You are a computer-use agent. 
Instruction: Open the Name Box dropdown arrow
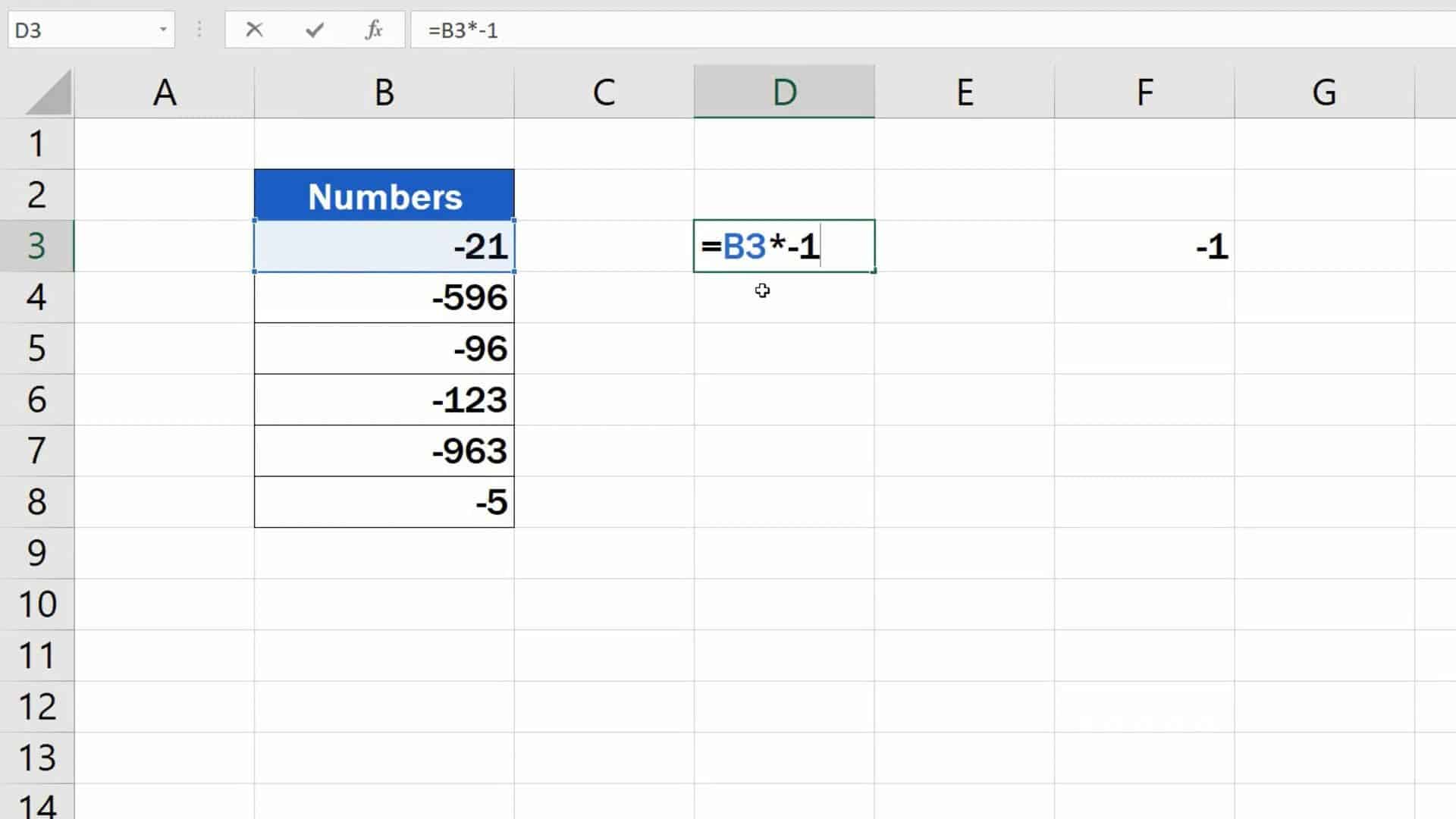[x=162, y=30]
